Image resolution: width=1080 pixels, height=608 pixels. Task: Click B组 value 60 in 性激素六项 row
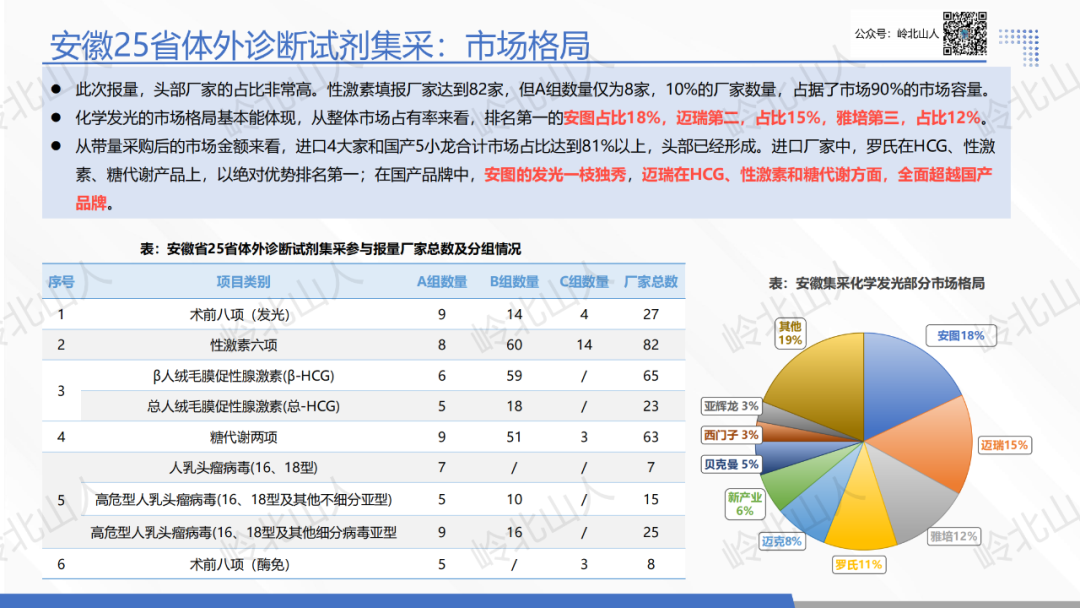click(514, 345)
